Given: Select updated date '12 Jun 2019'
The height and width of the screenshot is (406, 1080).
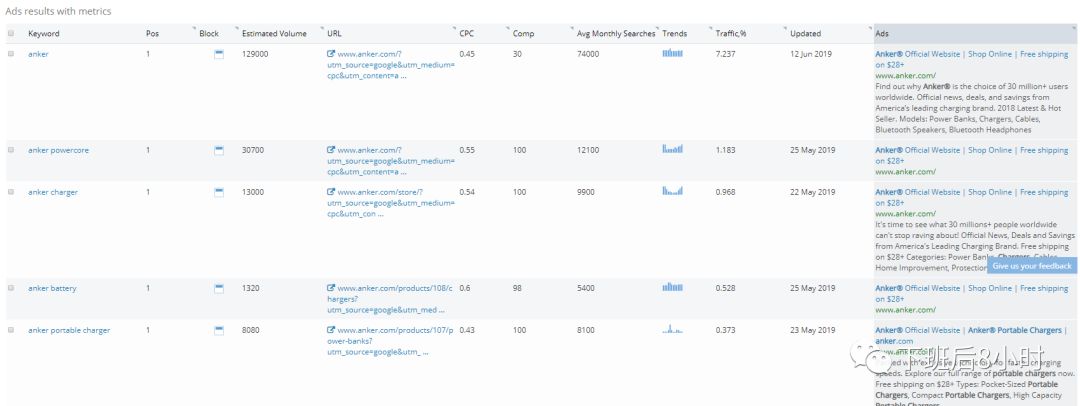Looking at the screenshot, I should (811, 54).
